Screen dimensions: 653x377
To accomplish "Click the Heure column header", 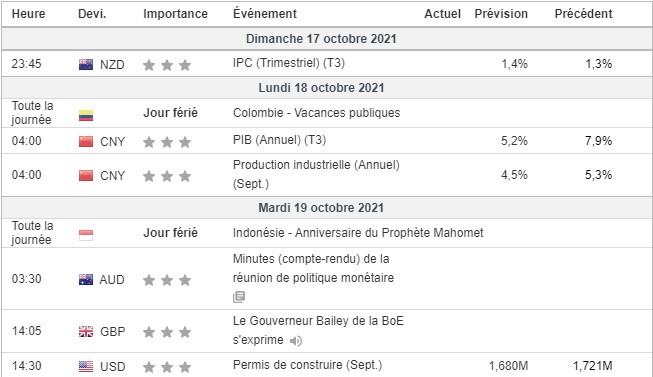I will pos(28,14).
